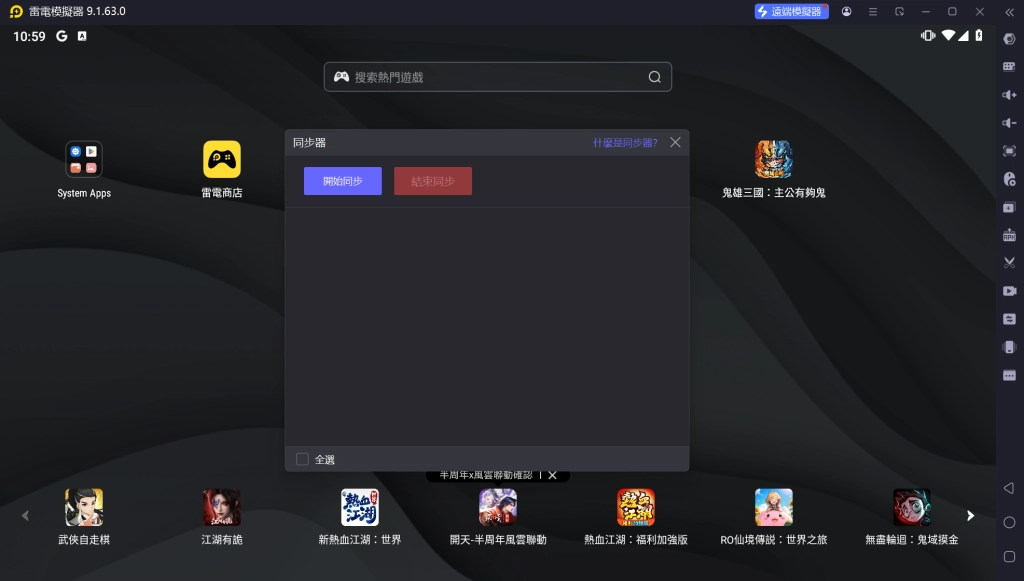The height and width of the screenshot is (581, 1024).
Task: Click the volume down sidebar icon
Action: pos(1009,123)
